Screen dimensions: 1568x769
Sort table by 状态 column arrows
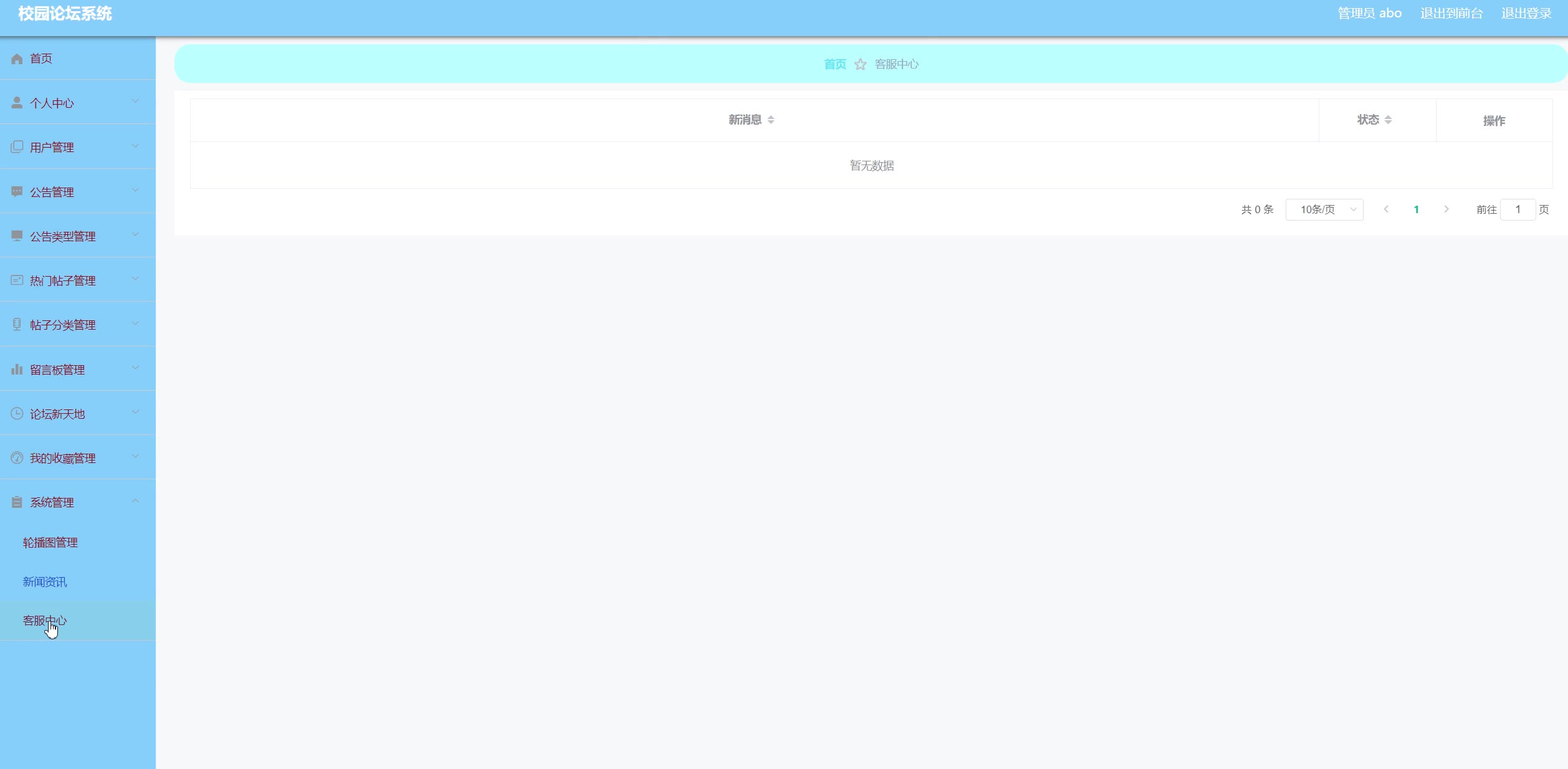pos(1388,120)
